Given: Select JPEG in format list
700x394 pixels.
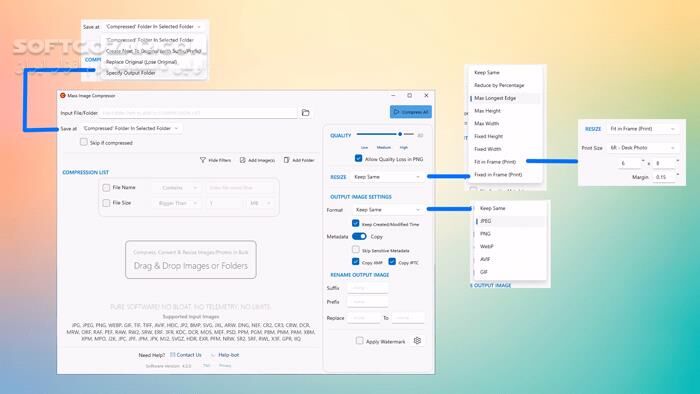Looking at the screenshot, I should [x=510, y=221].
